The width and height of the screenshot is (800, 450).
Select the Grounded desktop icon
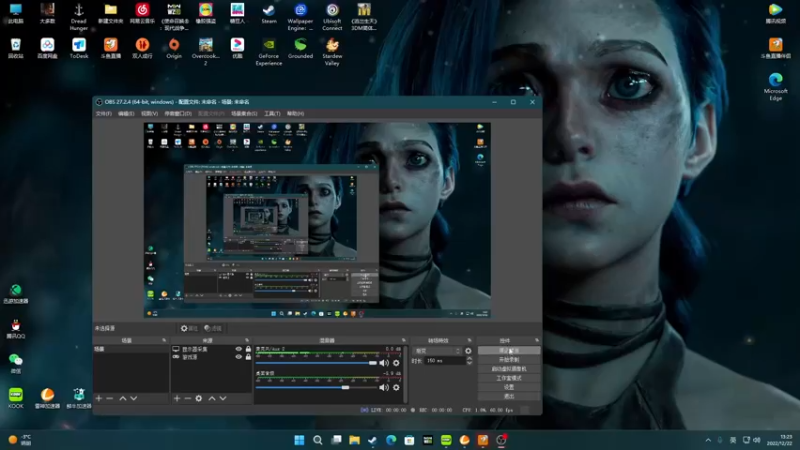tap(300, 48)
